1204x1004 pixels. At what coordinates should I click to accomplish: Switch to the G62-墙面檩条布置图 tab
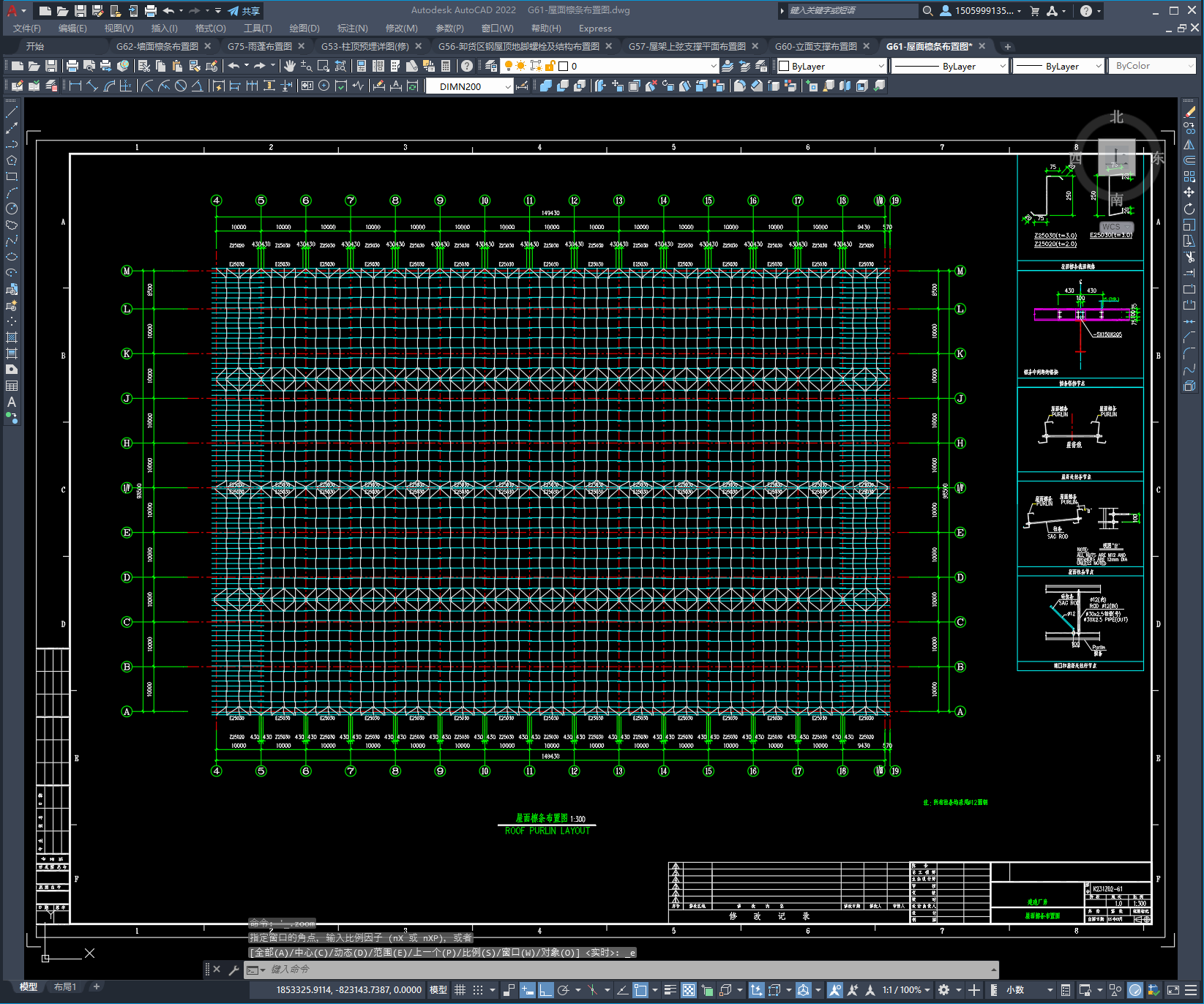[x=157, y=46]
